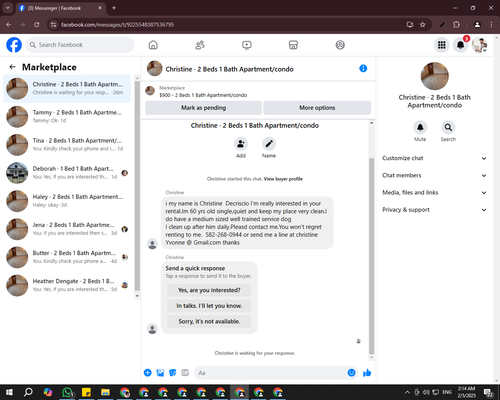Expand Media, files and links section
This screenshot has width=500, height=400.
point(434,193)
